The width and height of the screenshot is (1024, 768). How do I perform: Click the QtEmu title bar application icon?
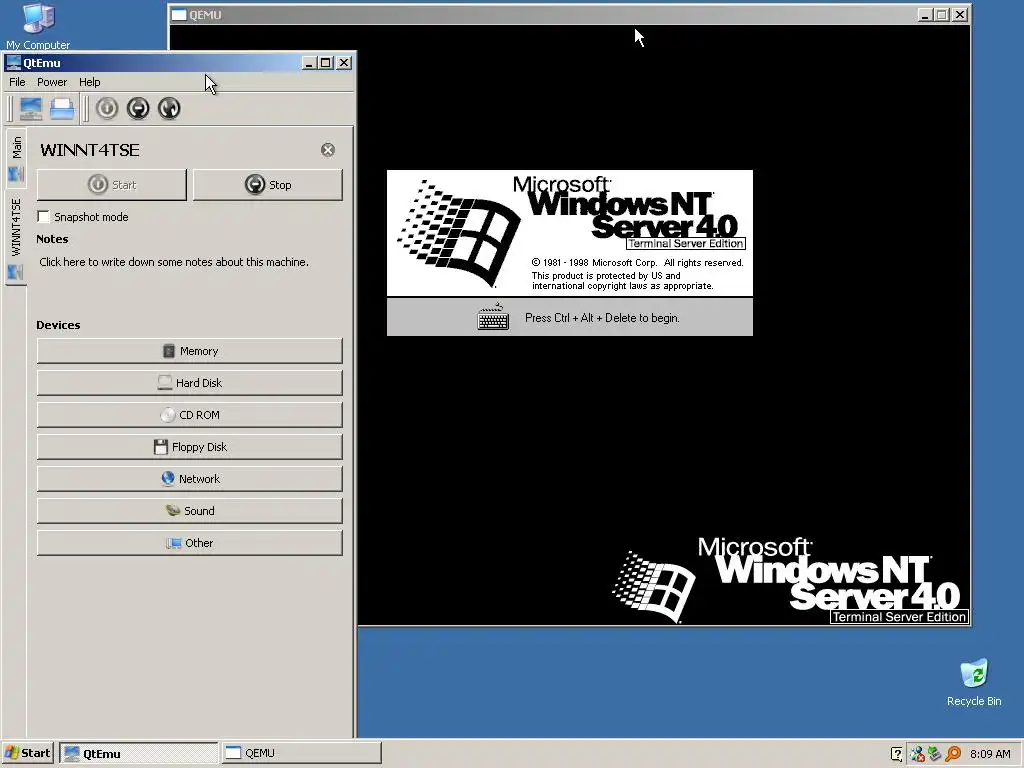coord(13,63)
